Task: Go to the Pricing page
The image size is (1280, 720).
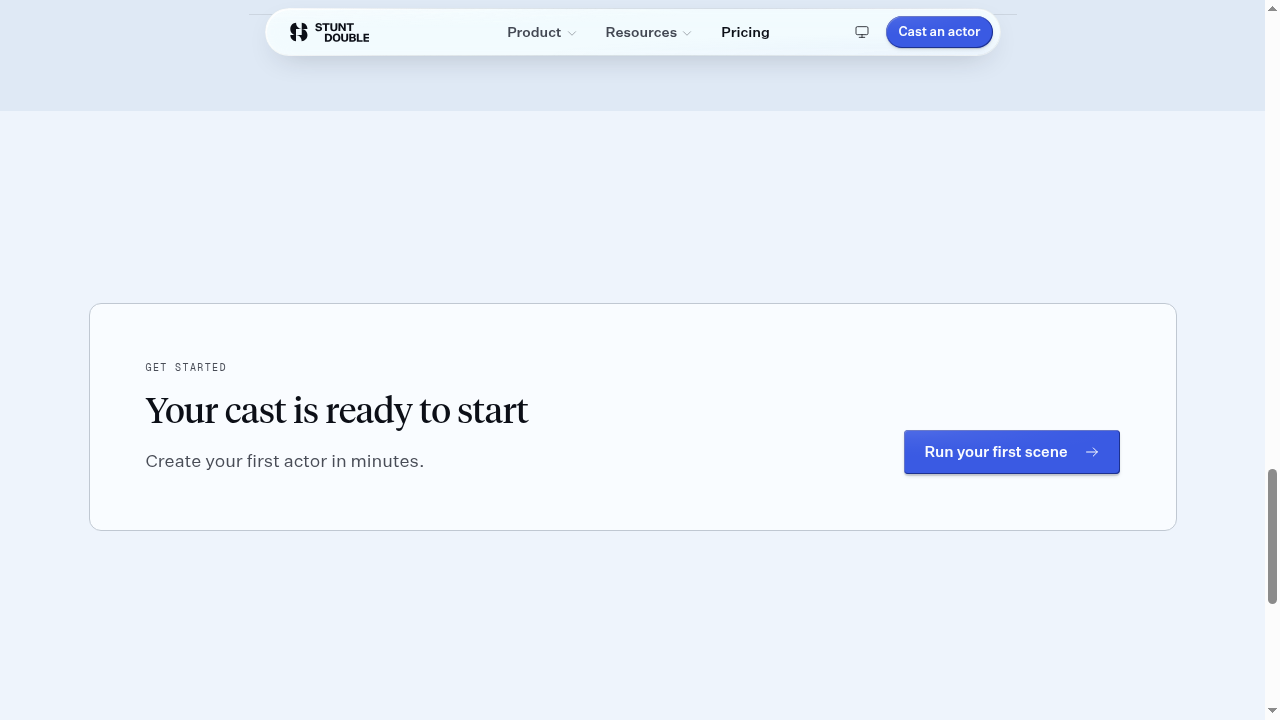Action: pos(745,32)
